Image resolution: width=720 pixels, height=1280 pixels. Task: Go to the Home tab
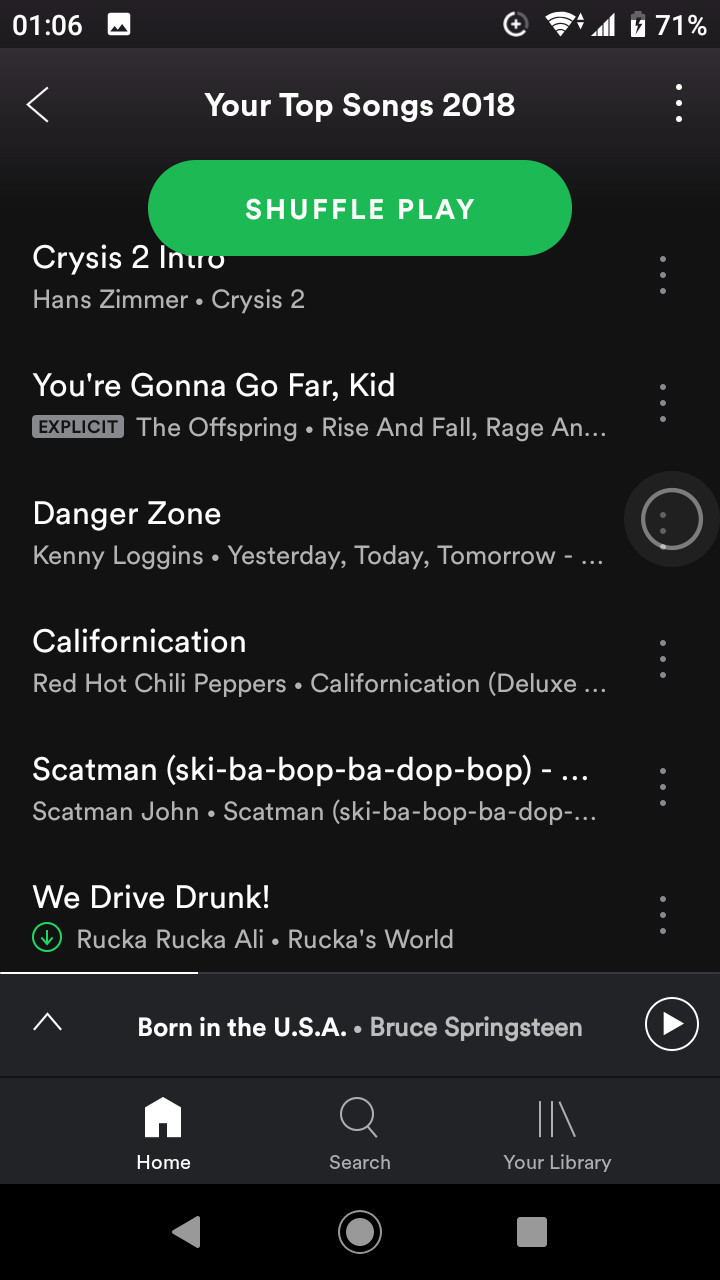[x=163, y=1133]
